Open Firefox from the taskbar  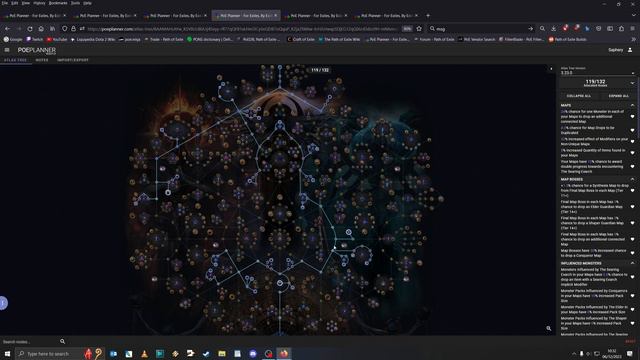[284, 354]
